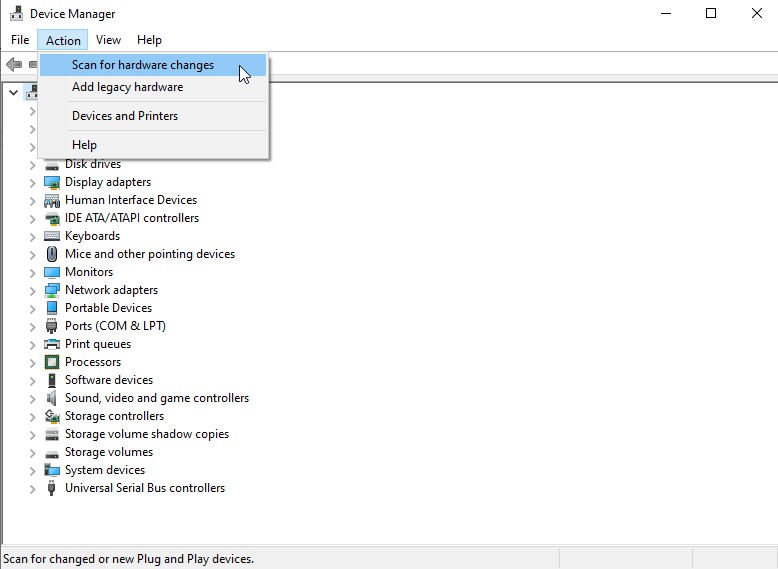The image size is (778, 569).
Task: Click the status bar text about Plug and Play
Action: tap(129, 559)
